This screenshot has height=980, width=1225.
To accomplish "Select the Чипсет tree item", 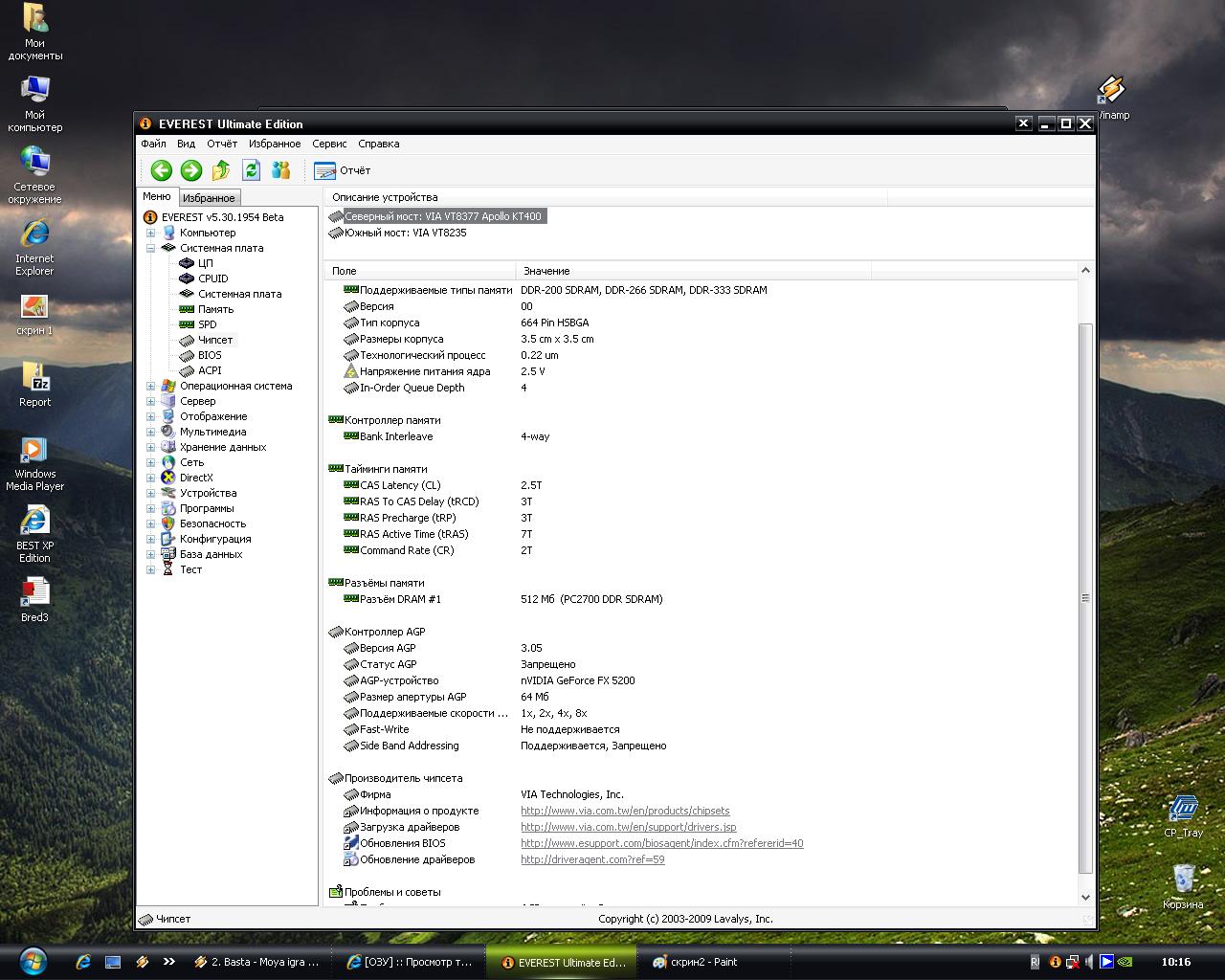I will pyautogui.click(x=215, y=340).
